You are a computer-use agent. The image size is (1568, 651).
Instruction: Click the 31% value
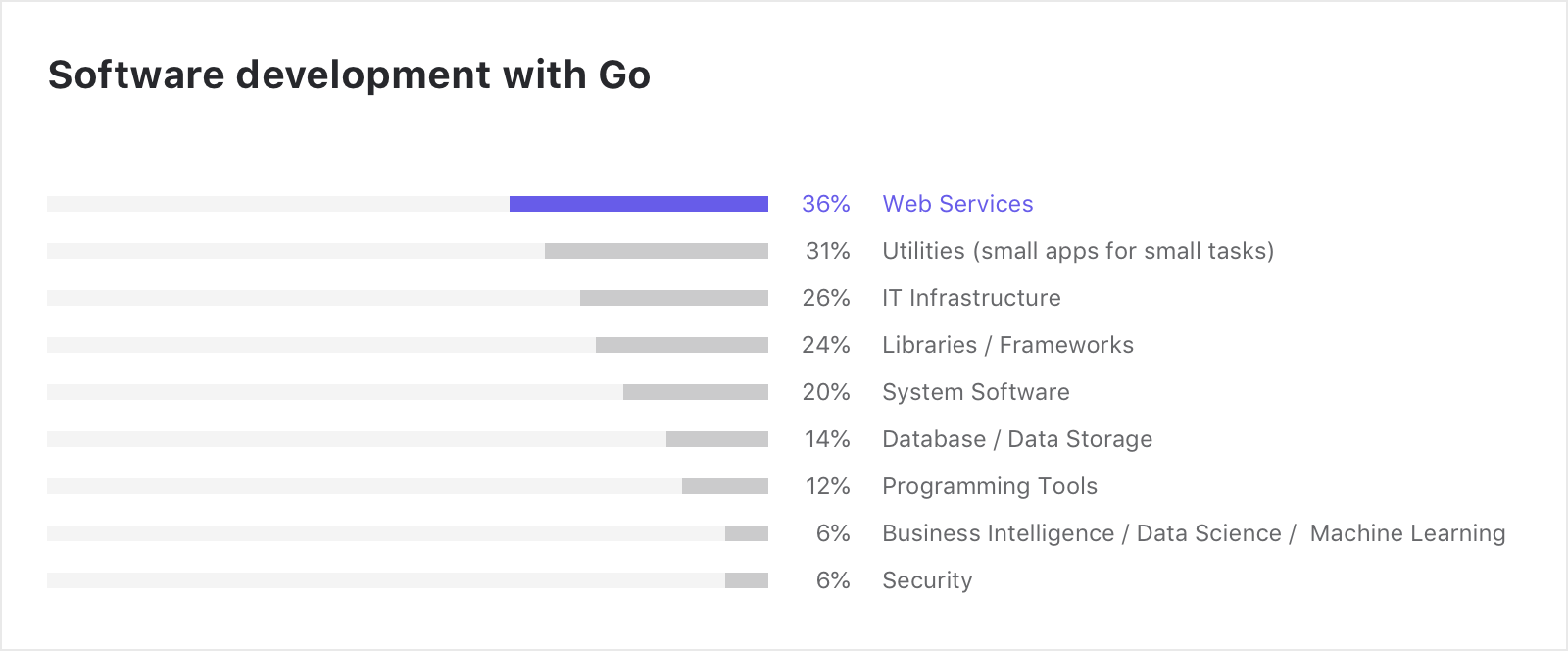tap(828, 251)
